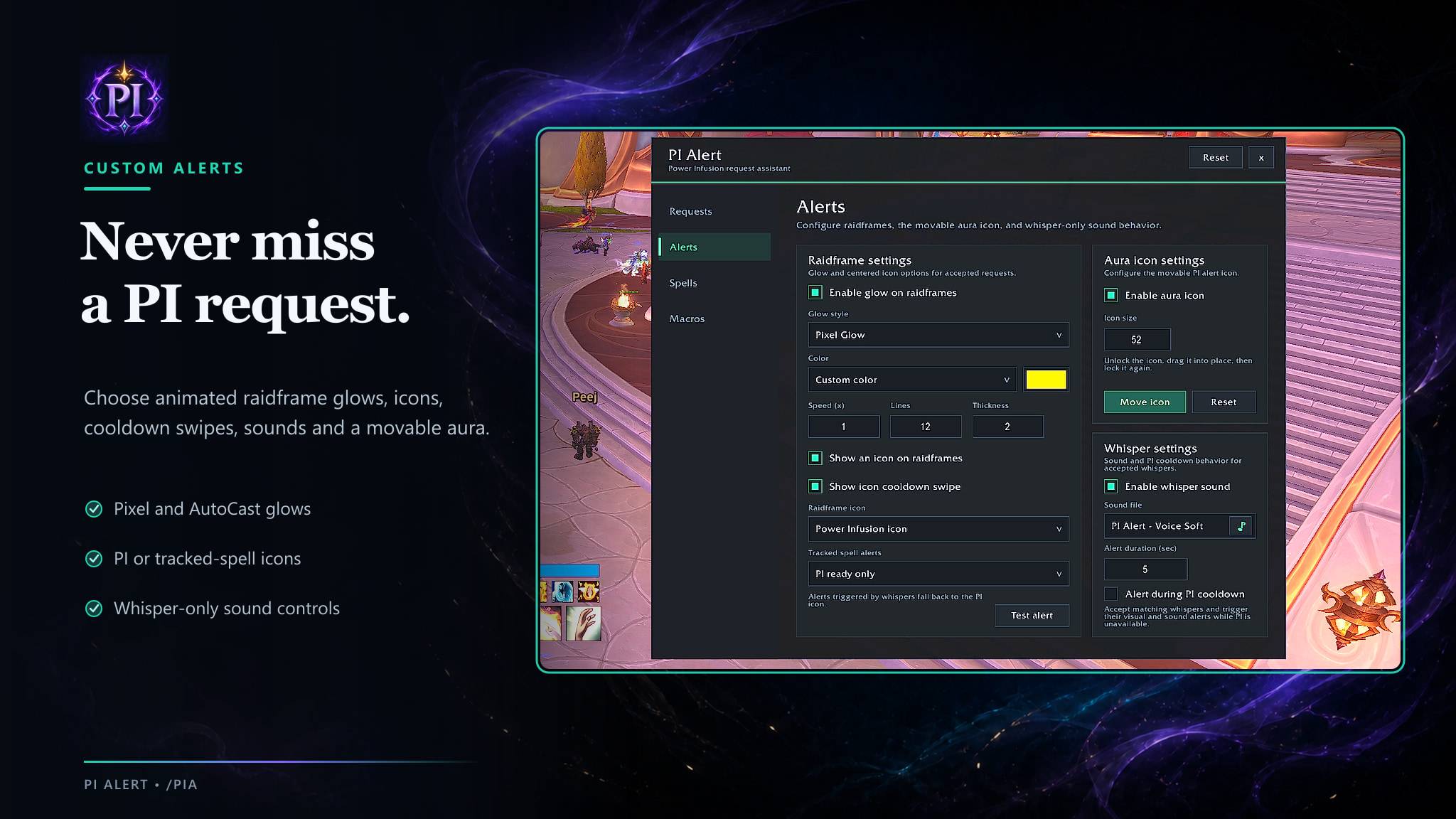Image resolution: width=1456 pixels, height=819 pixels.
Task: Click the Icon size field showing 52
Action: click(1137, 339)
